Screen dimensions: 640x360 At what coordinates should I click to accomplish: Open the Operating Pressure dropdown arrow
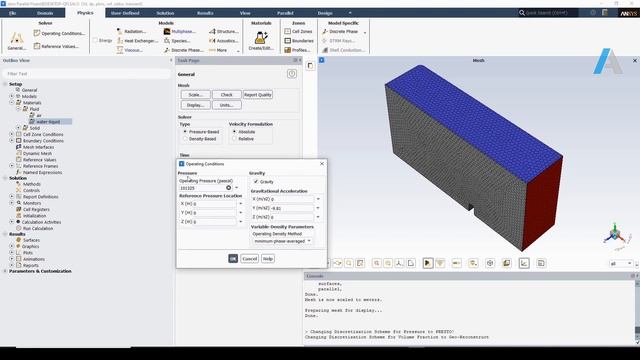pos(237,188)
